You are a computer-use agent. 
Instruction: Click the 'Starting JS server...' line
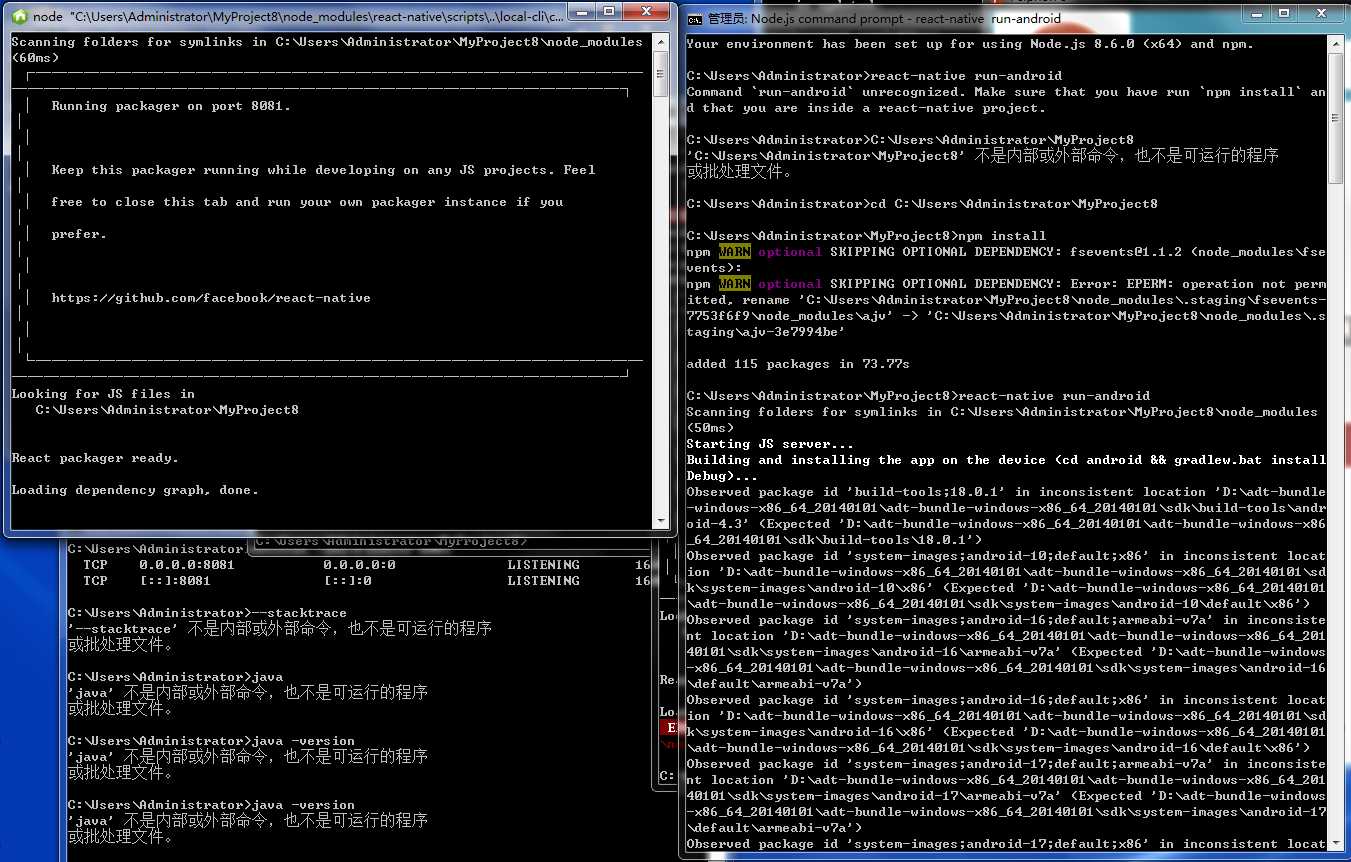click(x=770, y=443)
